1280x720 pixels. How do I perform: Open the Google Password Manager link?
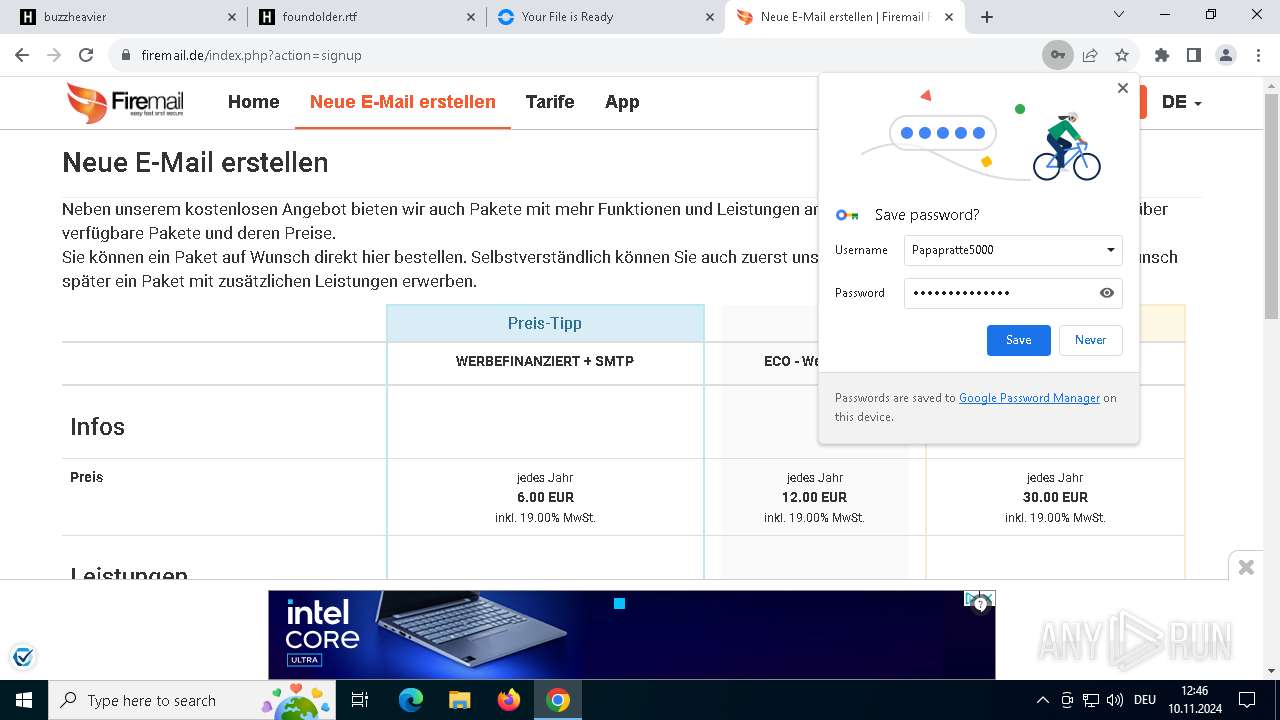tap(1029, 398)
